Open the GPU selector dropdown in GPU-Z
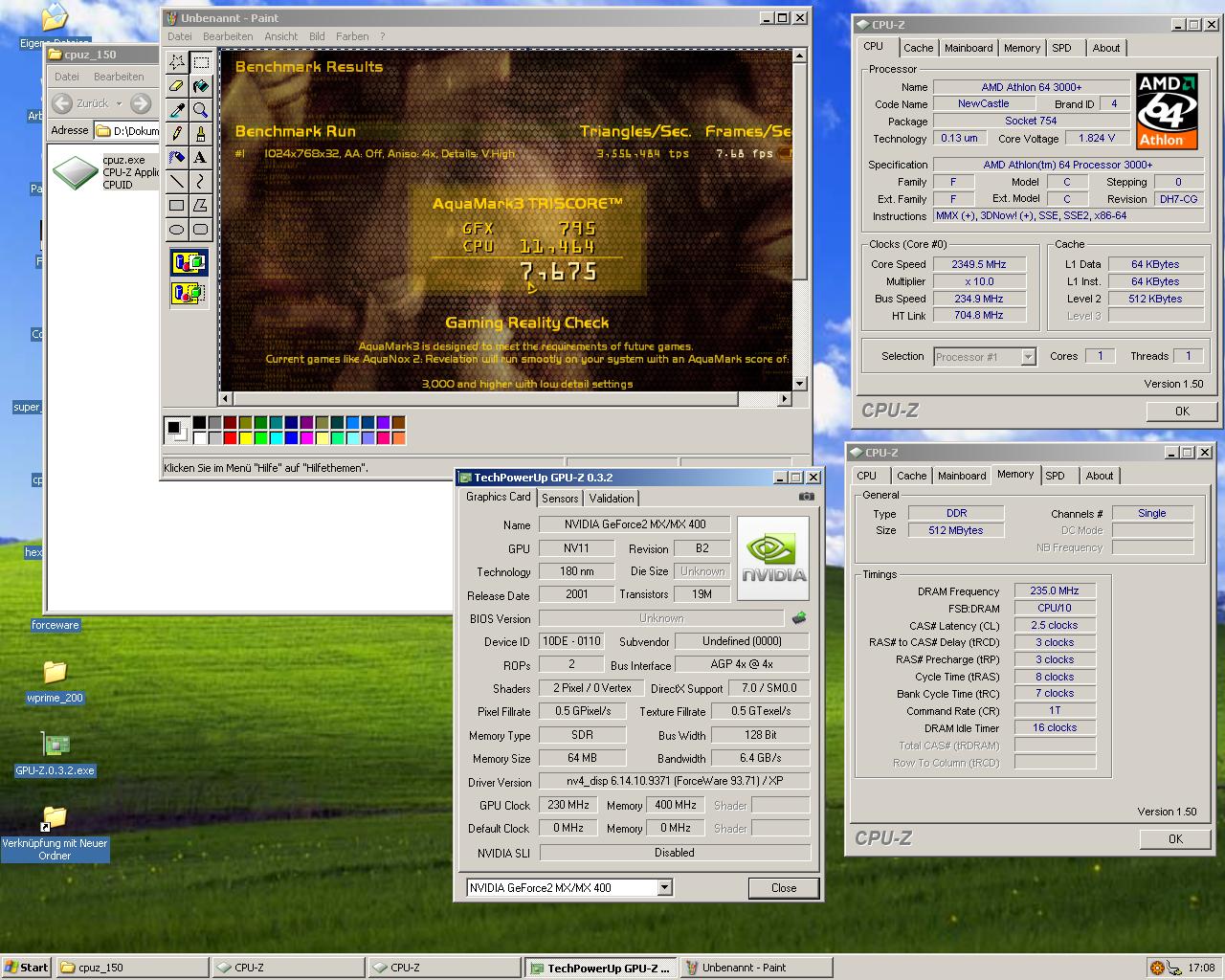The width and height of the screenshot is (1225, 980). click(665, 888)
